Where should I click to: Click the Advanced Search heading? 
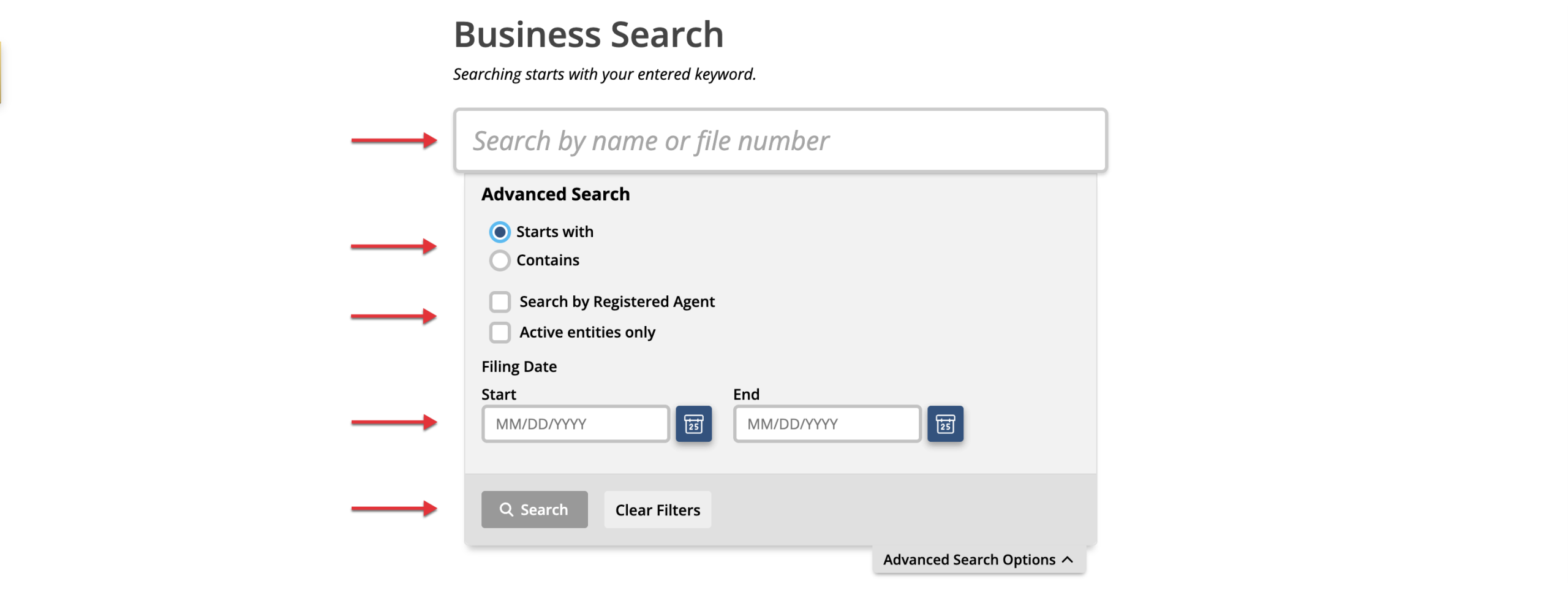(555, 194)
